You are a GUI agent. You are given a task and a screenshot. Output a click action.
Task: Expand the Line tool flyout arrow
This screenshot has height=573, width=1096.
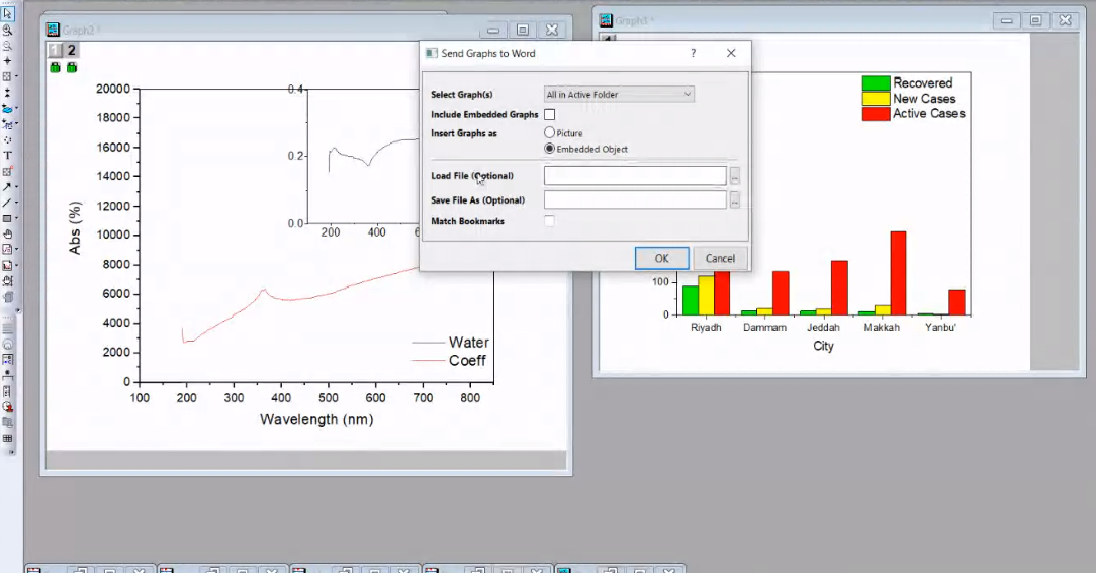tap(16, 203)
